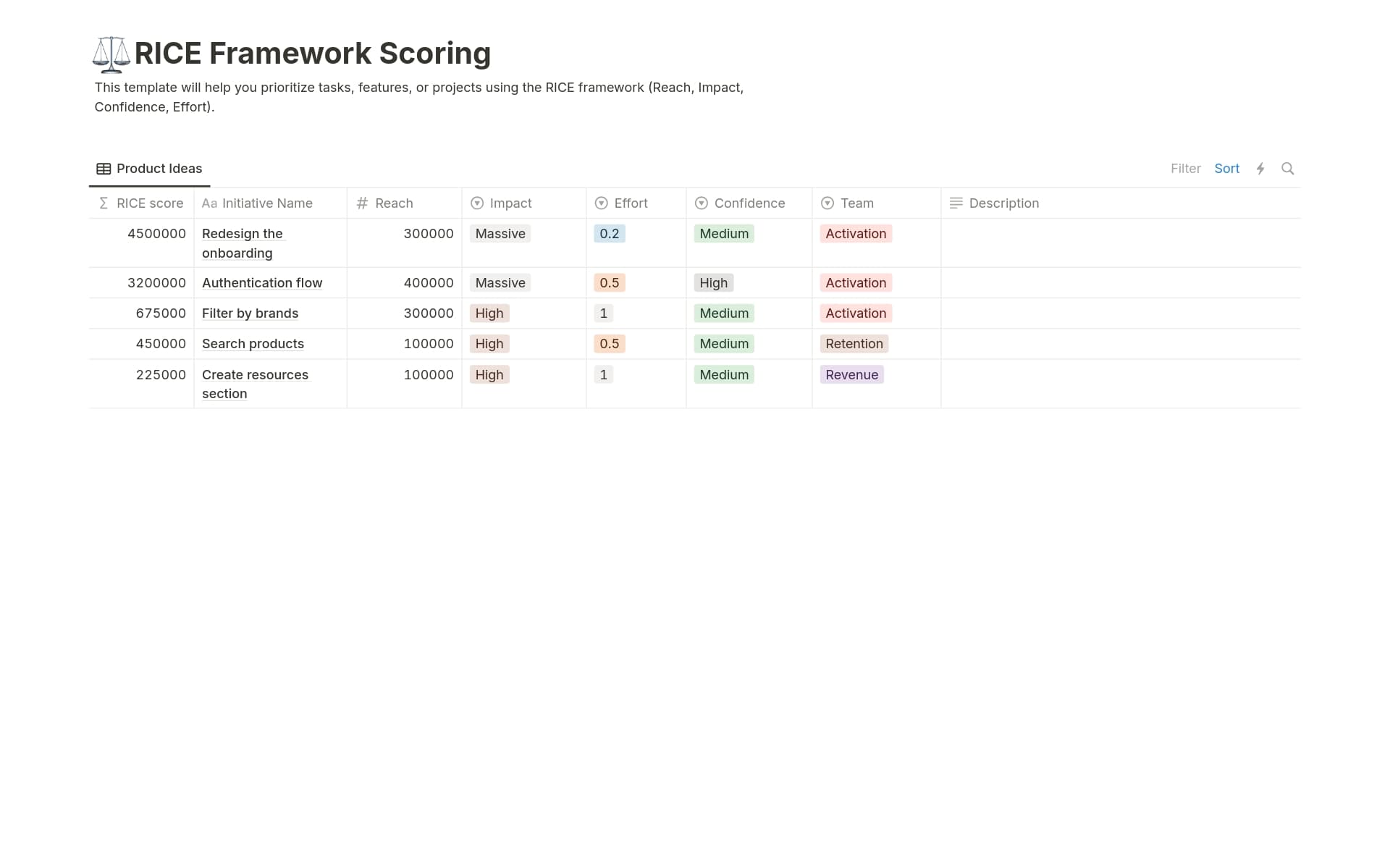Viewport: 1390px width, 868px height.
Task: Click the # icon on the Reach column header
Action: (362, 203)
